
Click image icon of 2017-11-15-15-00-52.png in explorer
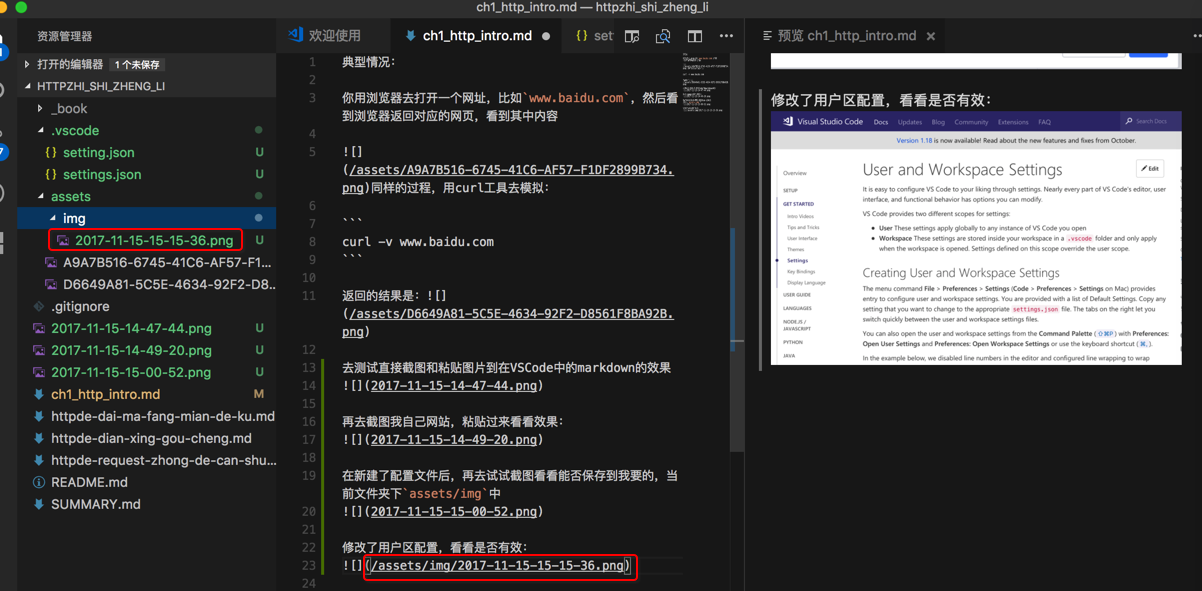(39, 372)
